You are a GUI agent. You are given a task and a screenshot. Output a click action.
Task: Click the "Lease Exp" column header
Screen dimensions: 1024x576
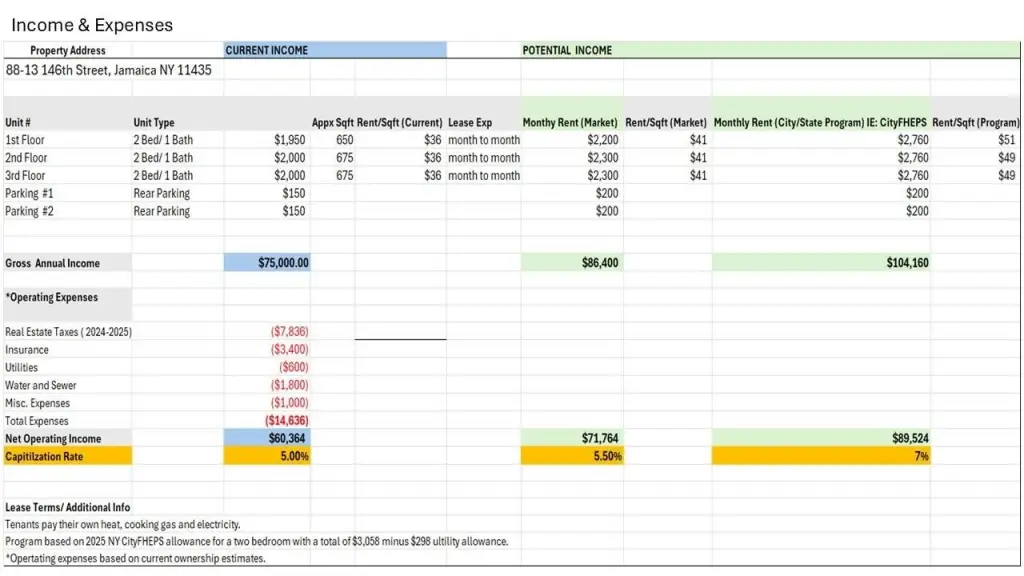coord(470,122)
